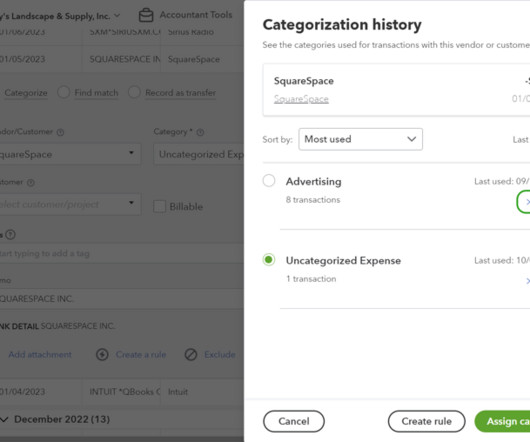Click the Exclude circle-slash icon
This screenshot has height=442, width=530.
(x=191, y=354)
